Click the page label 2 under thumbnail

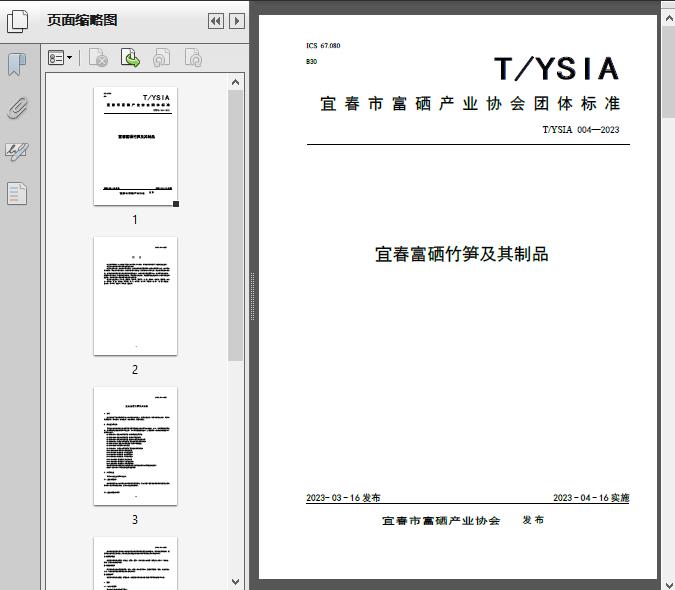(135, 370)
